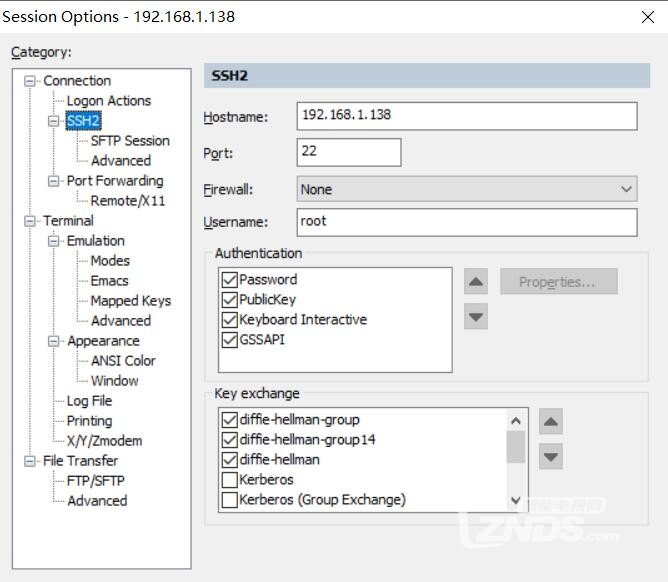Open Advanced under Emulation
668x582 pixels.
(121, 321)
